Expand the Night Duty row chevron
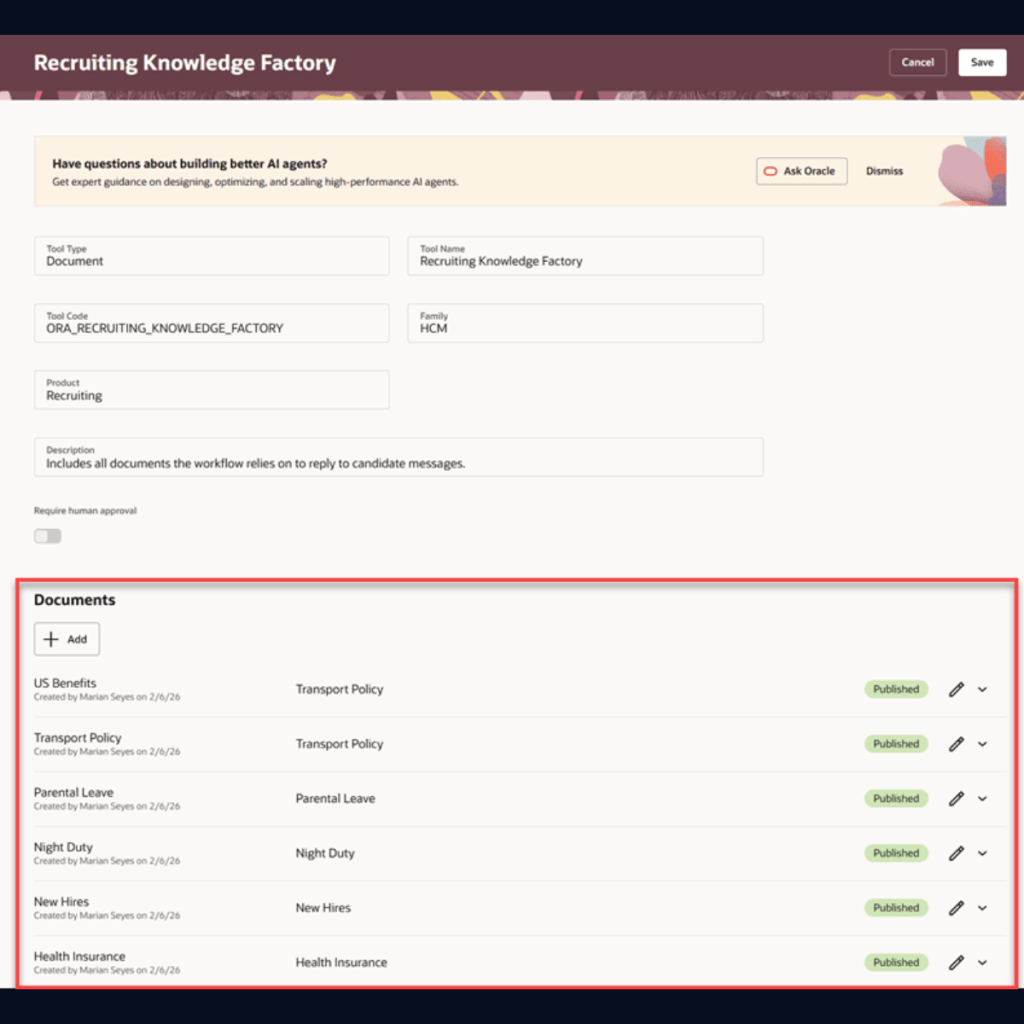Image resolution: width=1024 pixels, height=1024 pixels. click(x=982, y=853)
